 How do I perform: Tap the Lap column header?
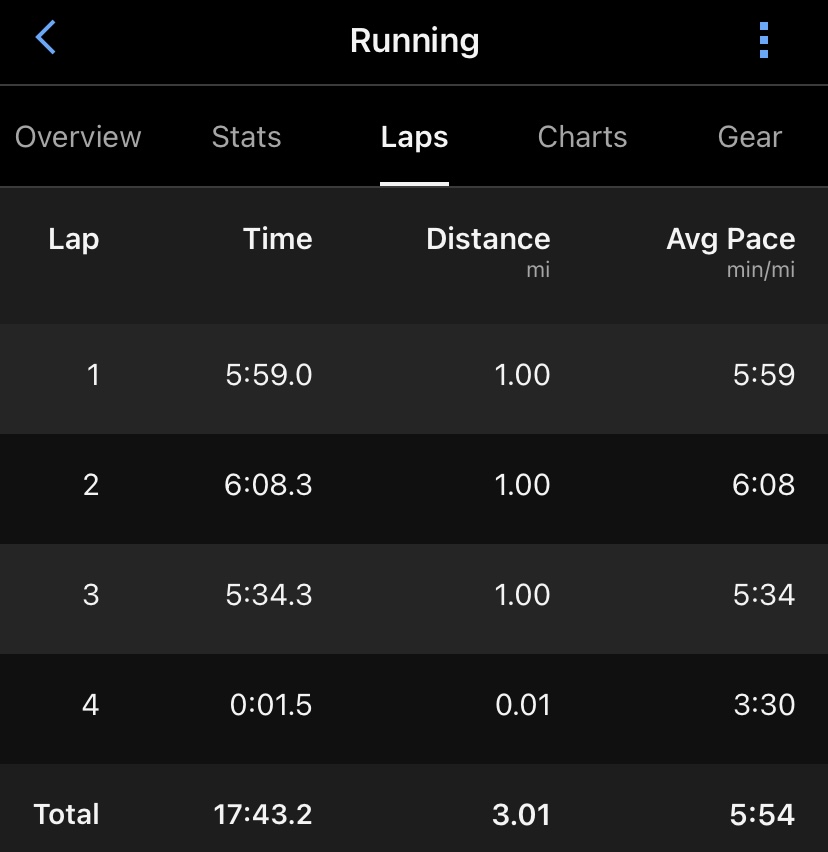(x=74, y=239)
